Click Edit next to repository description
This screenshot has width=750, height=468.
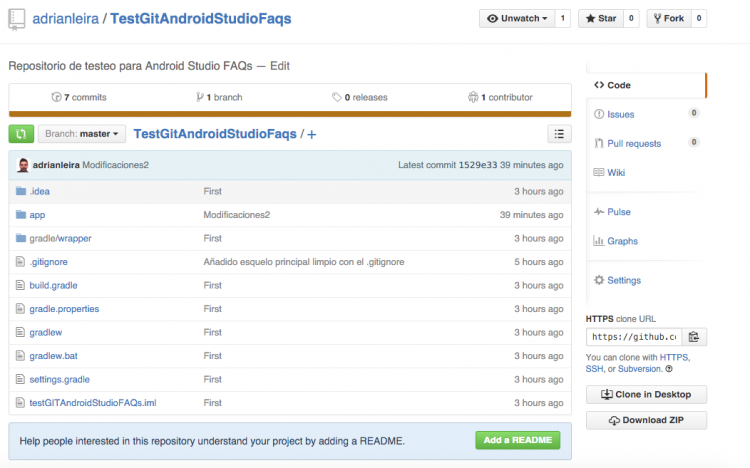[280, 66]
